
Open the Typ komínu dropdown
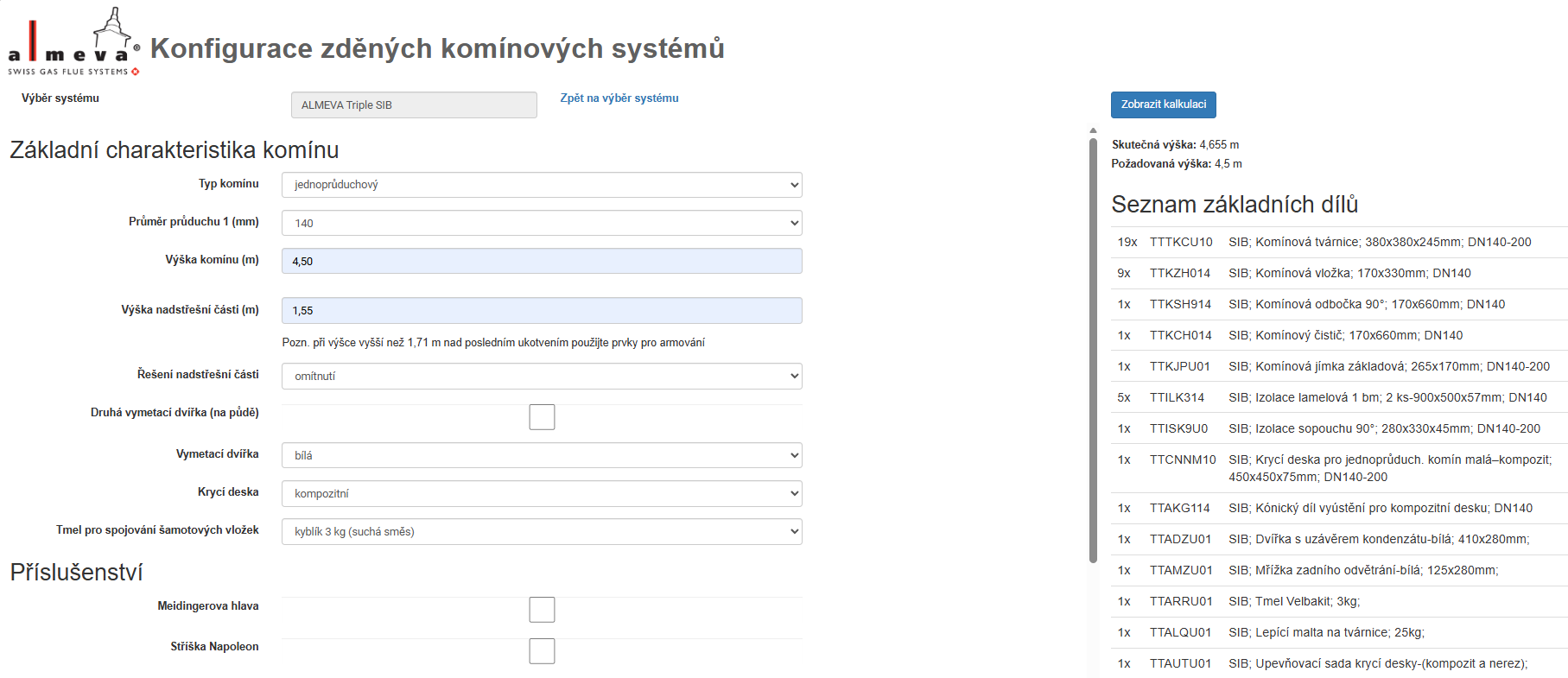pos(542,185)
